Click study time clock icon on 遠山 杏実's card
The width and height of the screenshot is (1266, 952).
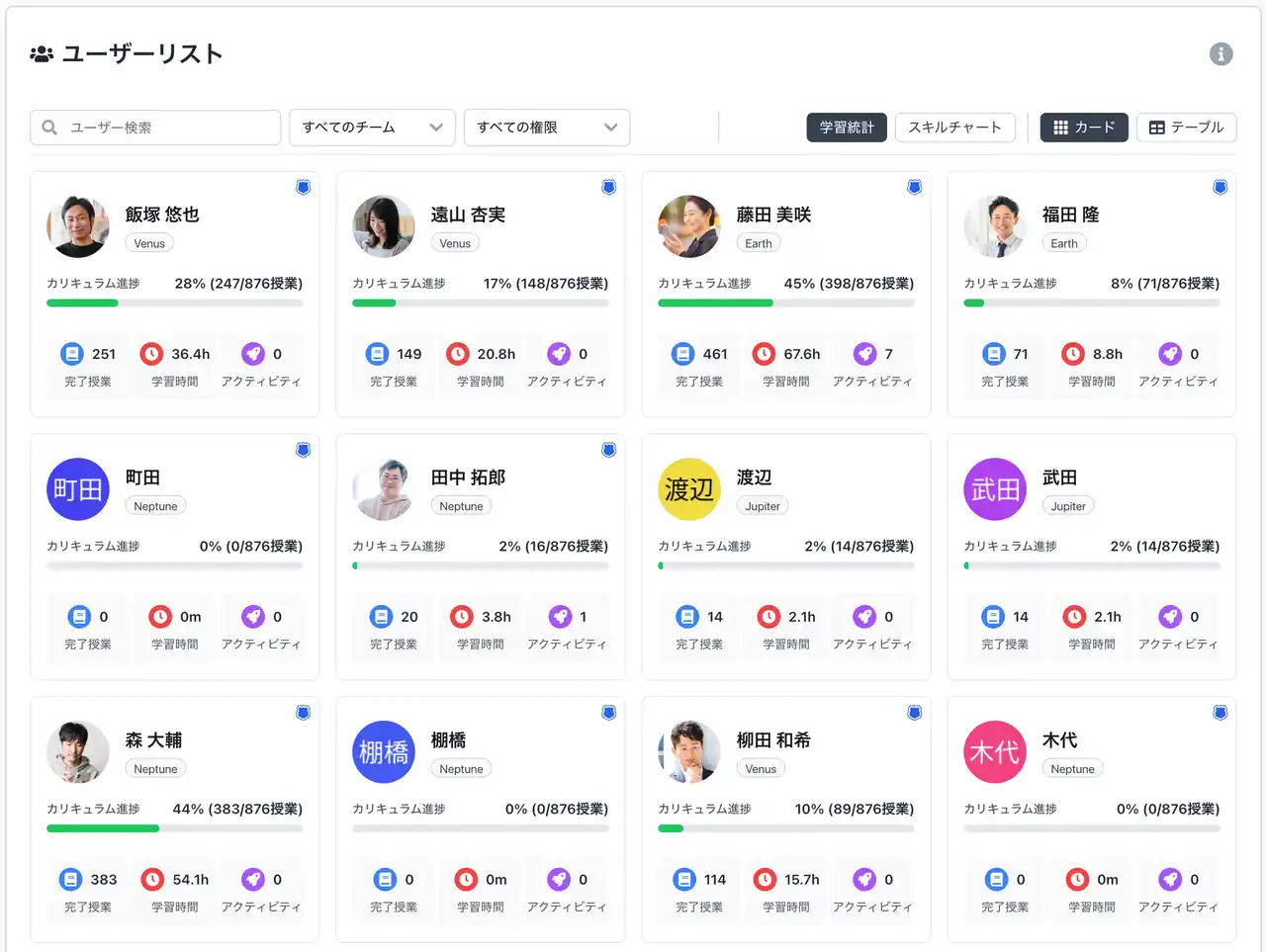(x=457, y=354)
